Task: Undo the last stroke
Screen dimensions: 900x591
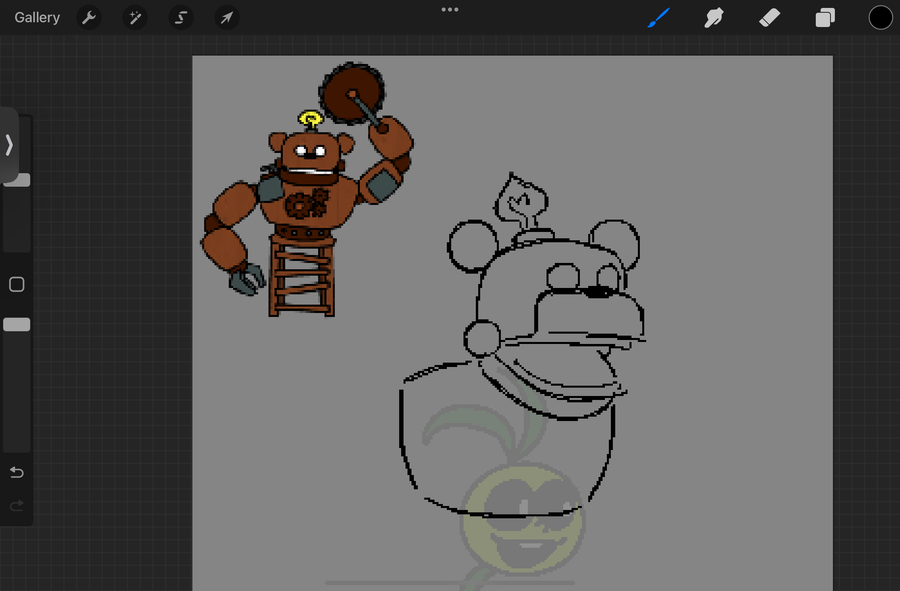Action: pos(17,472)
